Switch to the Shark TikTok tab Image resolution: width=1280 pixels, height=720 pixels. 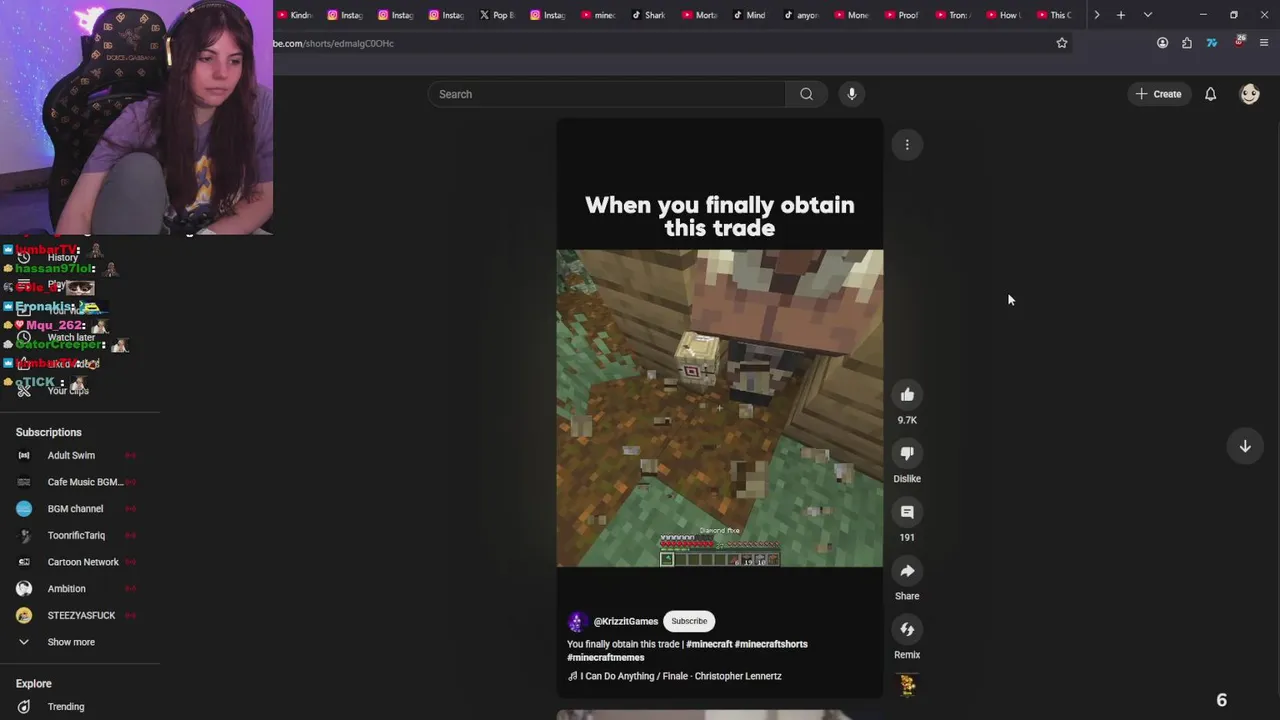pyautogui.click(x=649, y=15)
